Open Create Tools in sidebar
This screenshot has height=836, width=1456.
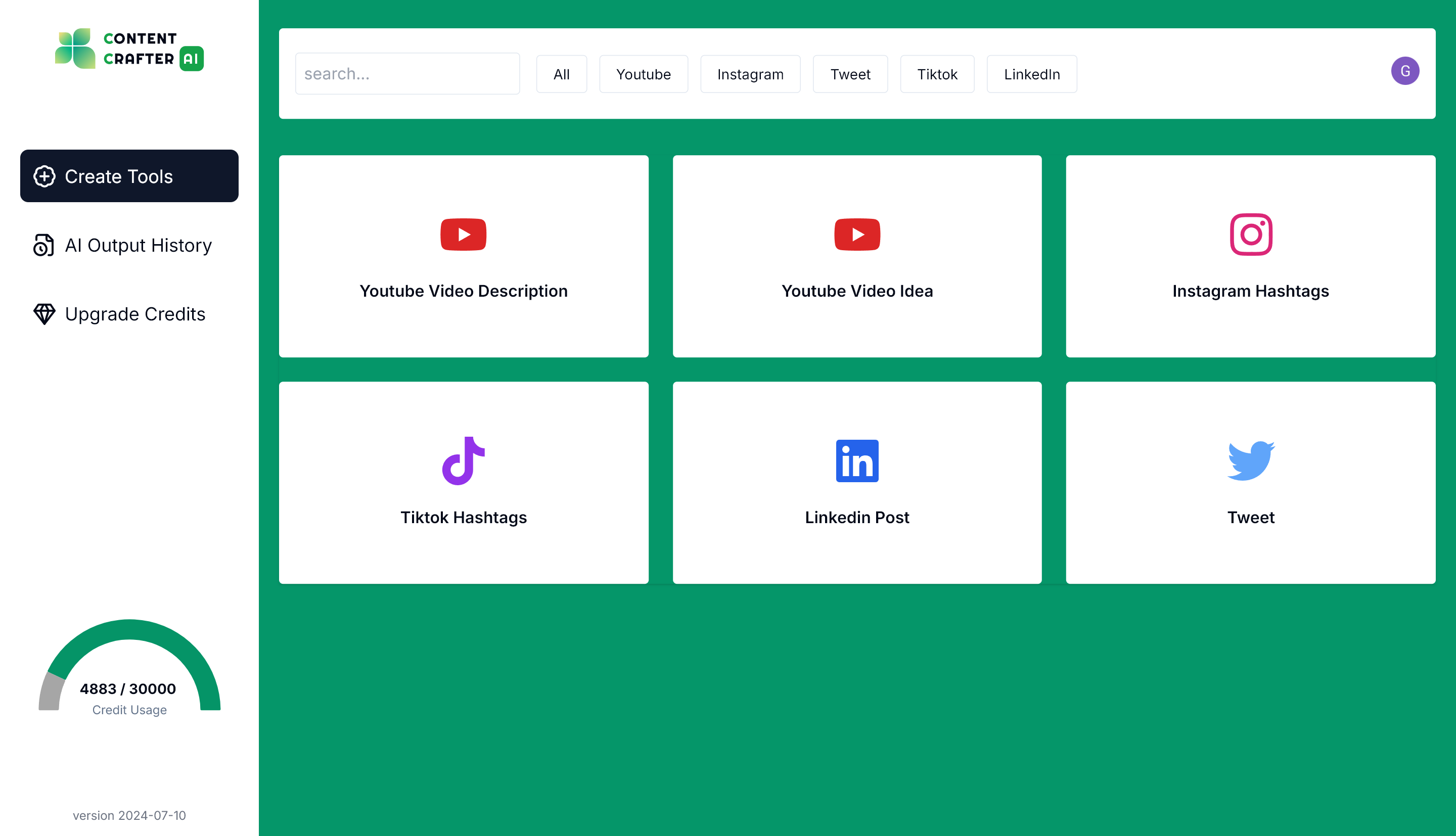129,176
